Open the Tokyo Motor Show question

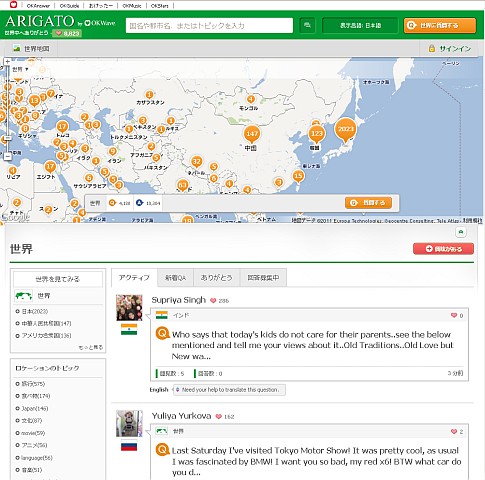click(x=316, y=461)
